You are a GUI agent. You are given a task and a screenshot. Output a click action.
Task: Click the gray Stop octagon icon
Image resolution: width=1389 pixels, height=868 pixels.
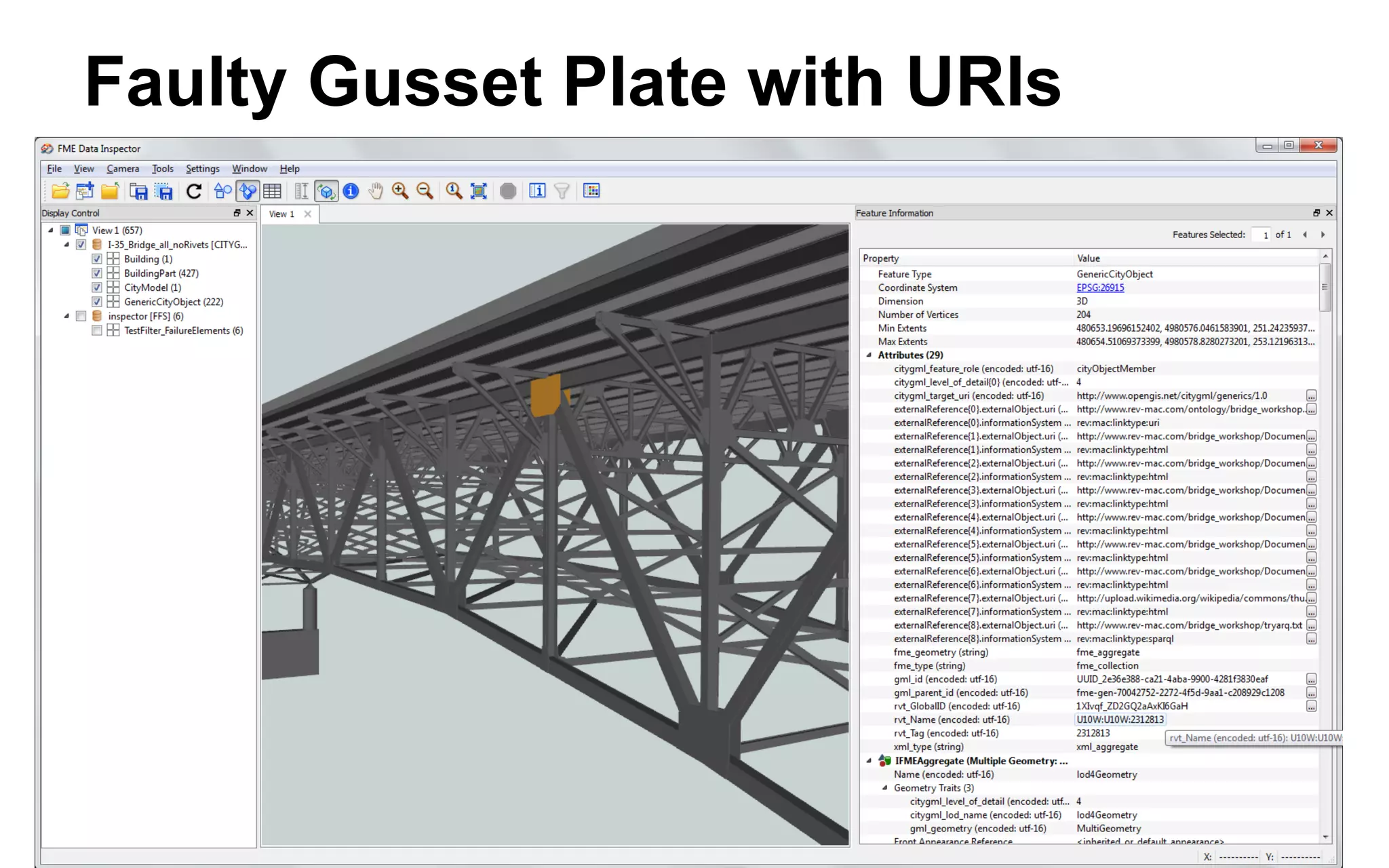coord(508,191)
